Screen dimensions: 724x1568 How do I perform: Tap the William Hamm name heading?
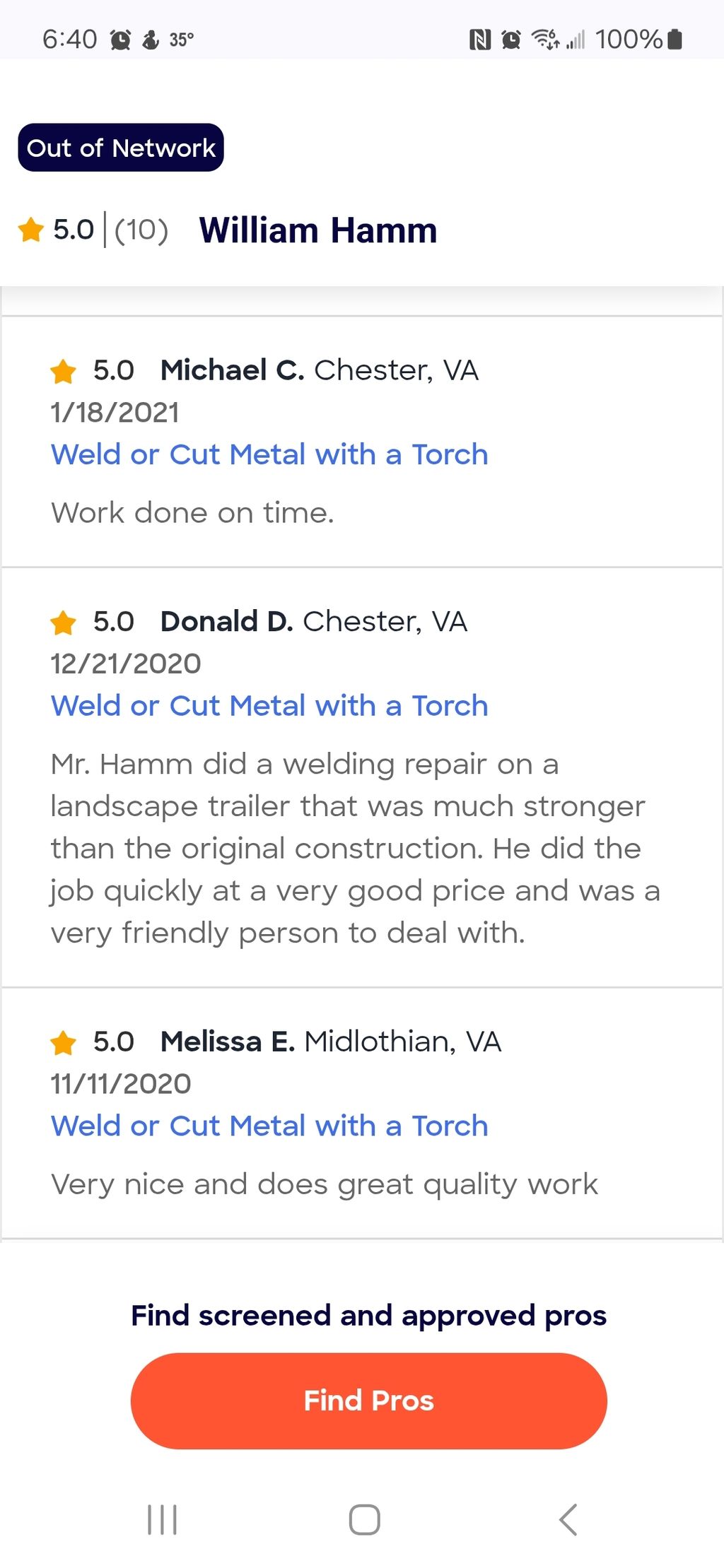[x=318, y=230]
